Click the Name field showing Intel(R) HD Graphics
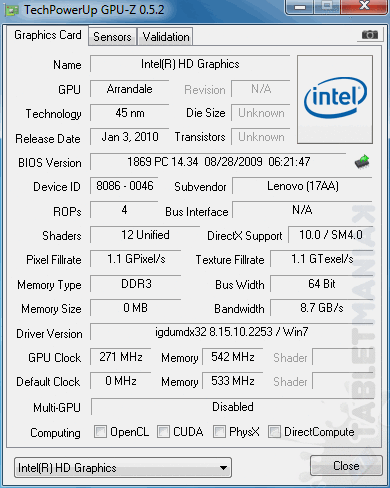This screenshot has width=390, height=488. coord(190,64)
